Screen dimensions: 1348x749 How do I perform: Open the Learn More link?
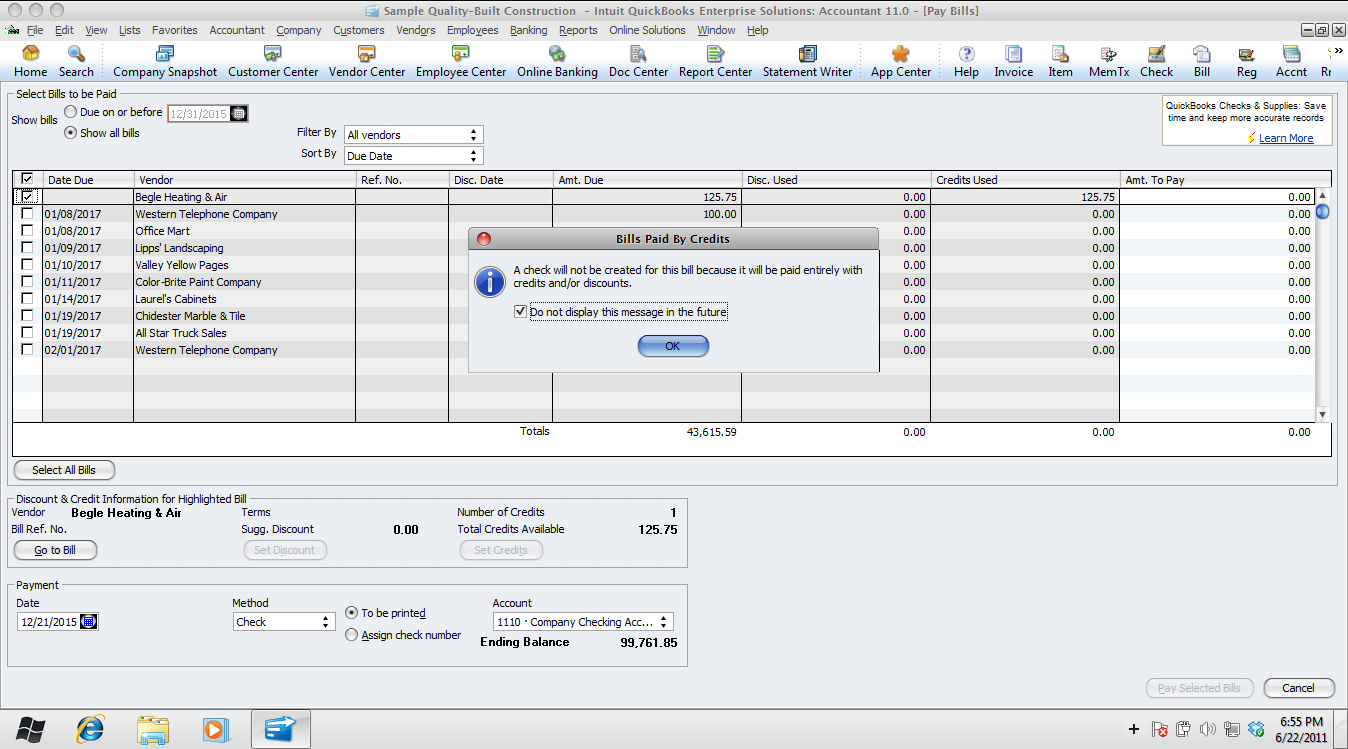(x=1286, y=138)
